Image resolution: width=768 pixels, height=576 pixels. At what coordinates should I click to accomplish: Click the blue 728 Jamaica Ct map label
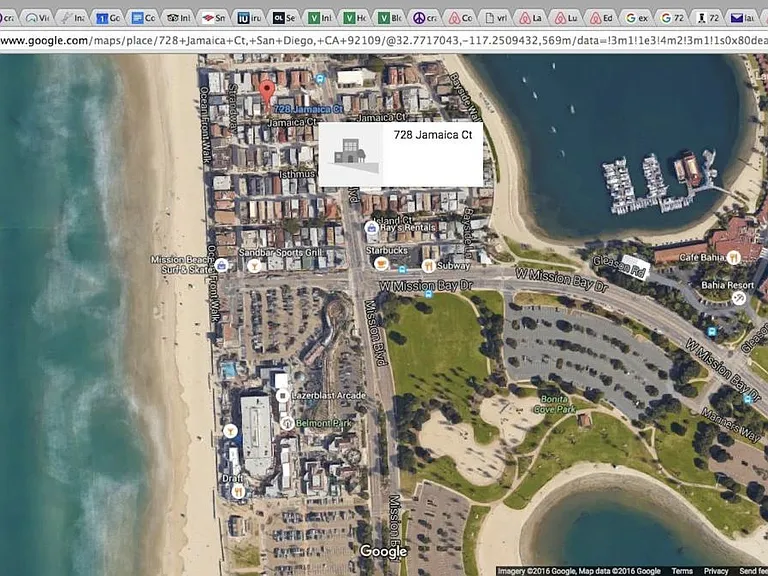pos(308,109)
